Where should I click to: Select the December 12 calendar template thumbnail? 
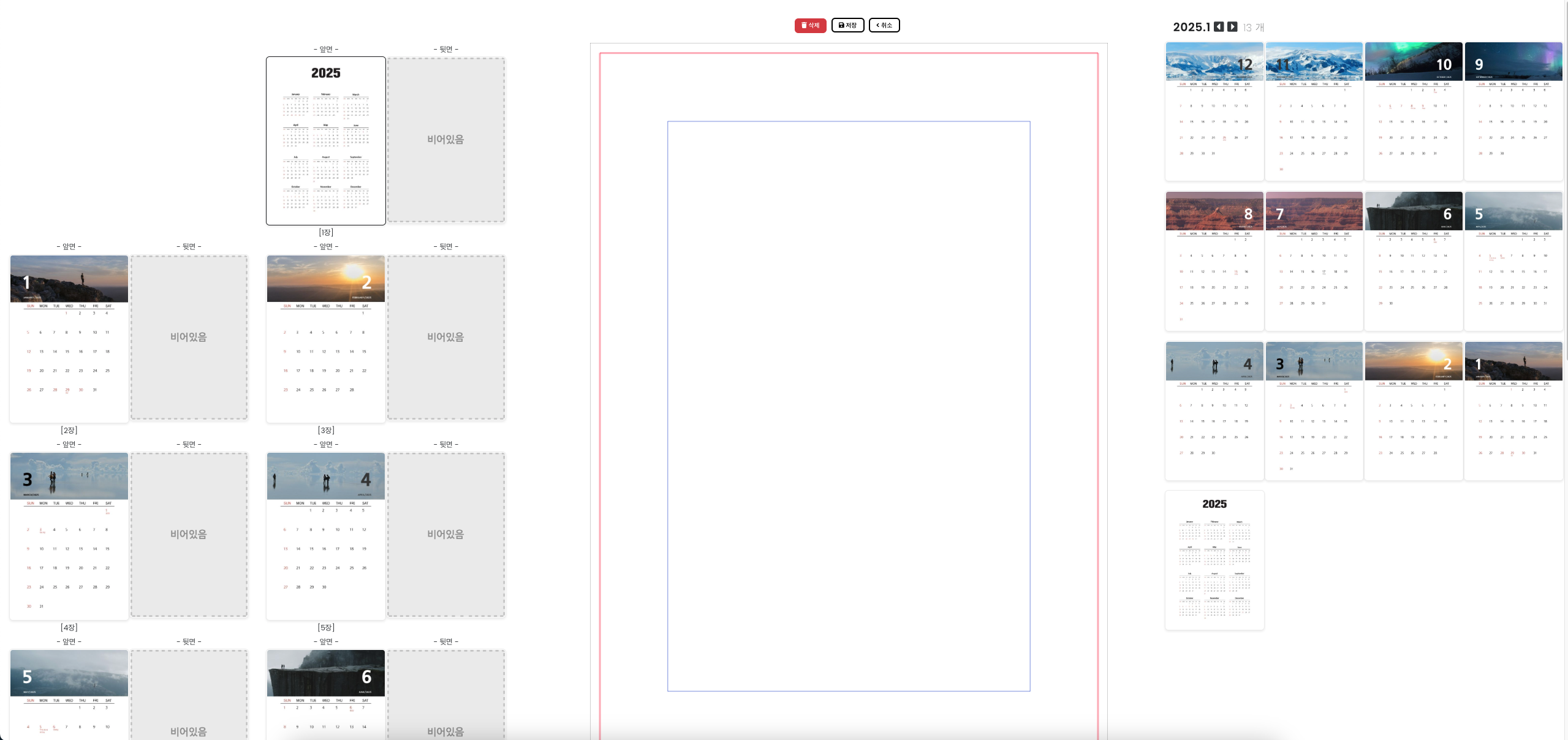coord(1214,111)
